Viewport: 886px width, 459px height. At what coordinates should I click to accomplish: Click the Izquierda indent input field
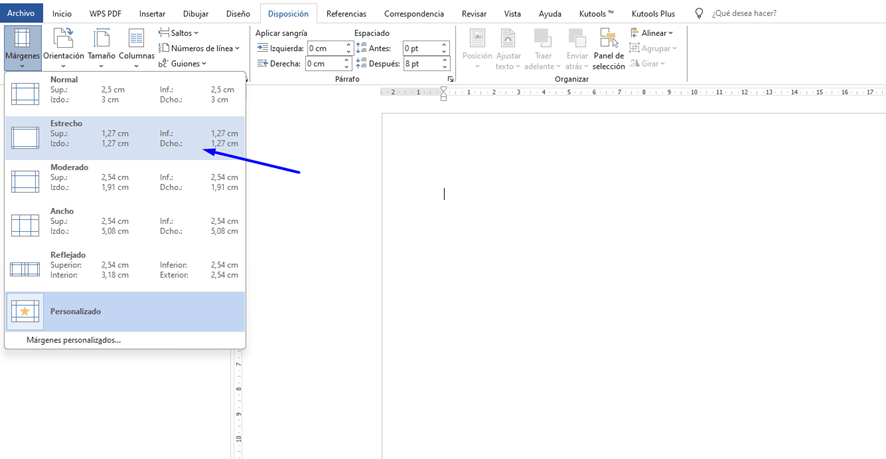point(328,48)
